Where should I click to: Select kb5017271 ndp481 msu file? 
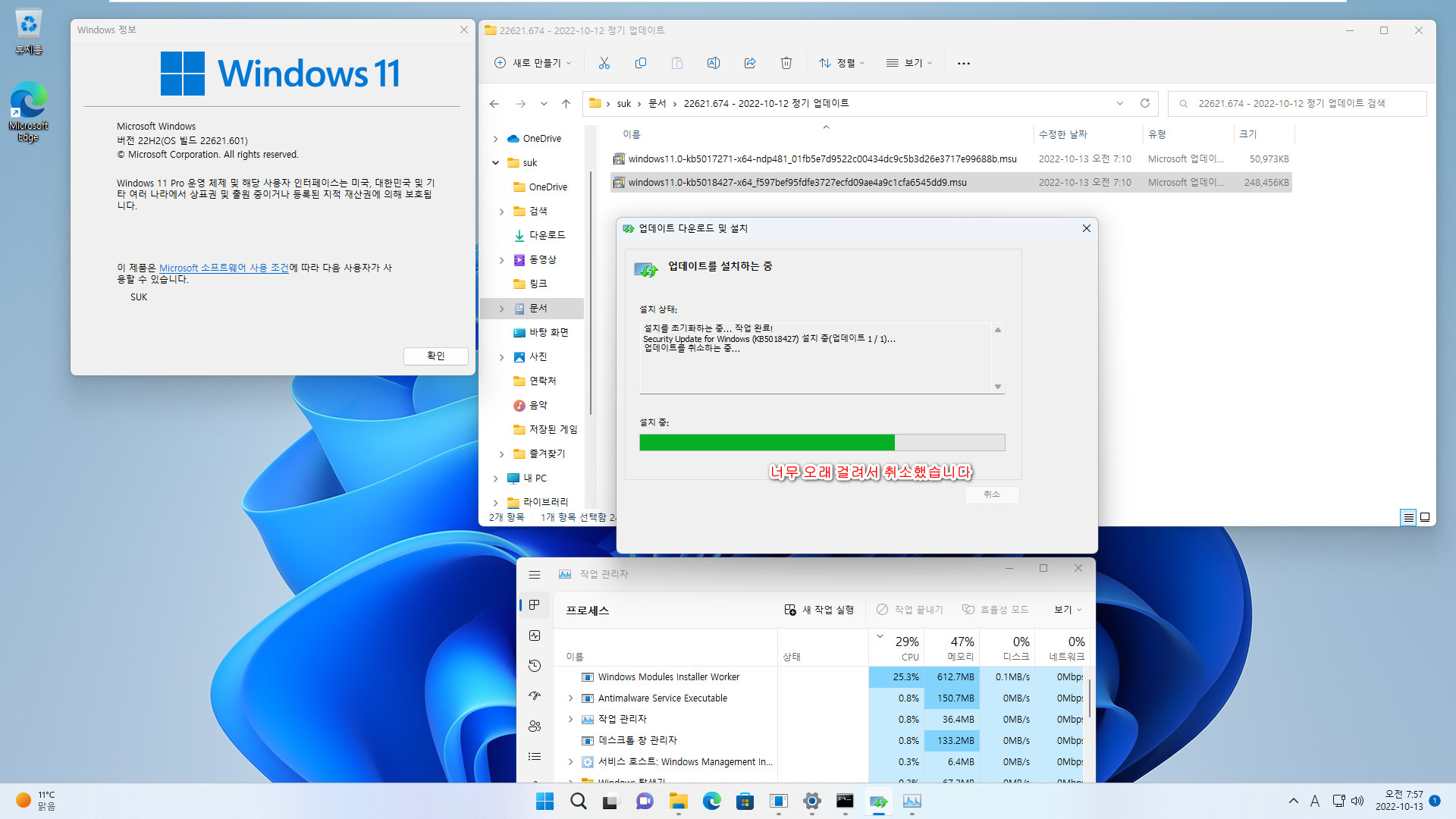point(951,158)
